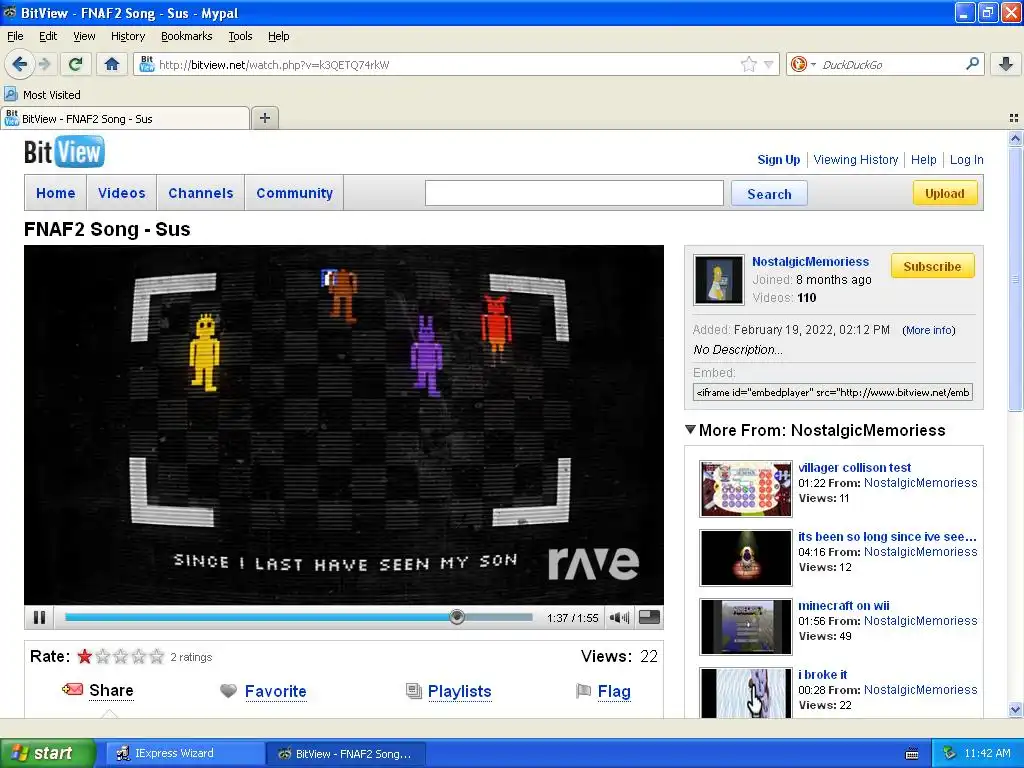This screenshot has width=1024, height=768.
Task: Click the BitView logo
Action: point(64,152)
